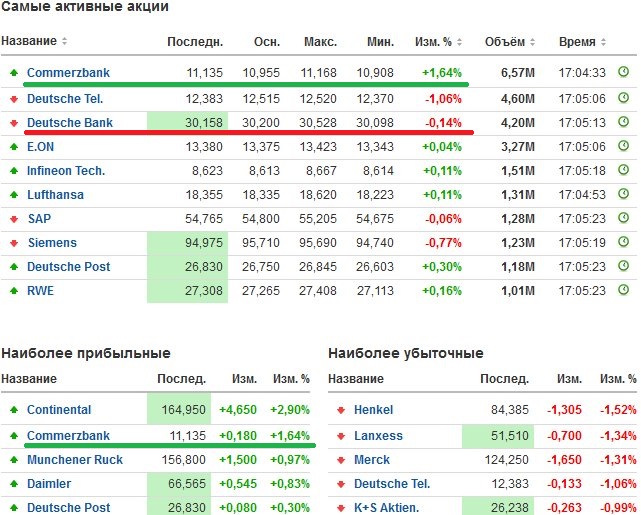Open the Deutsche Bank stock link
Screen dimensions: 641x515
[70, 123]
